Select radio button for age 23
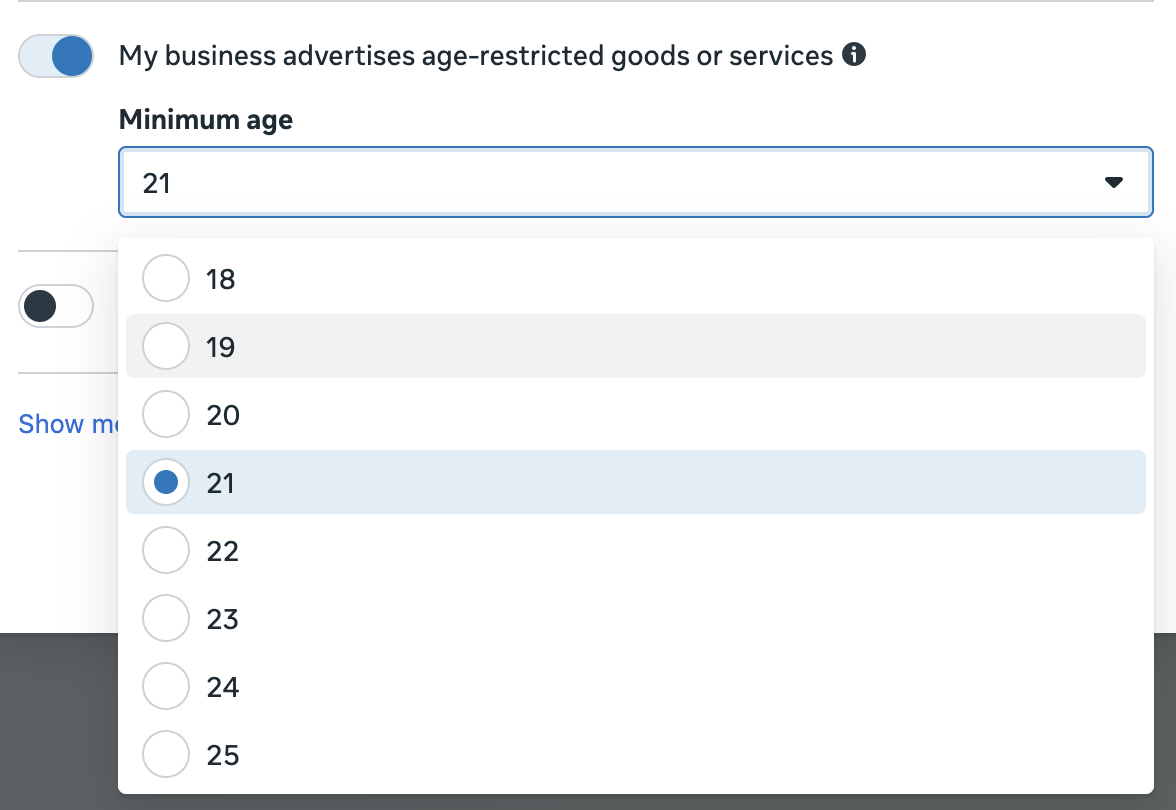1176x810 pixels. pyautogui.click(x=166, y=618)
